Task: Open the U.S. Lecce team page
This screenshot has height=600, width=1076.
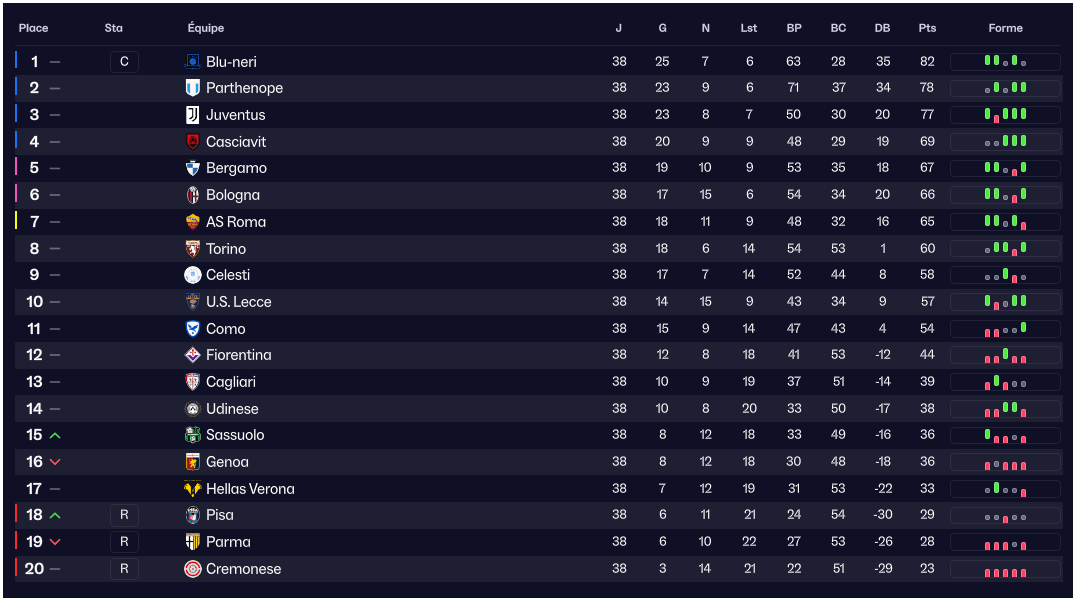Action: click(238, 302)
